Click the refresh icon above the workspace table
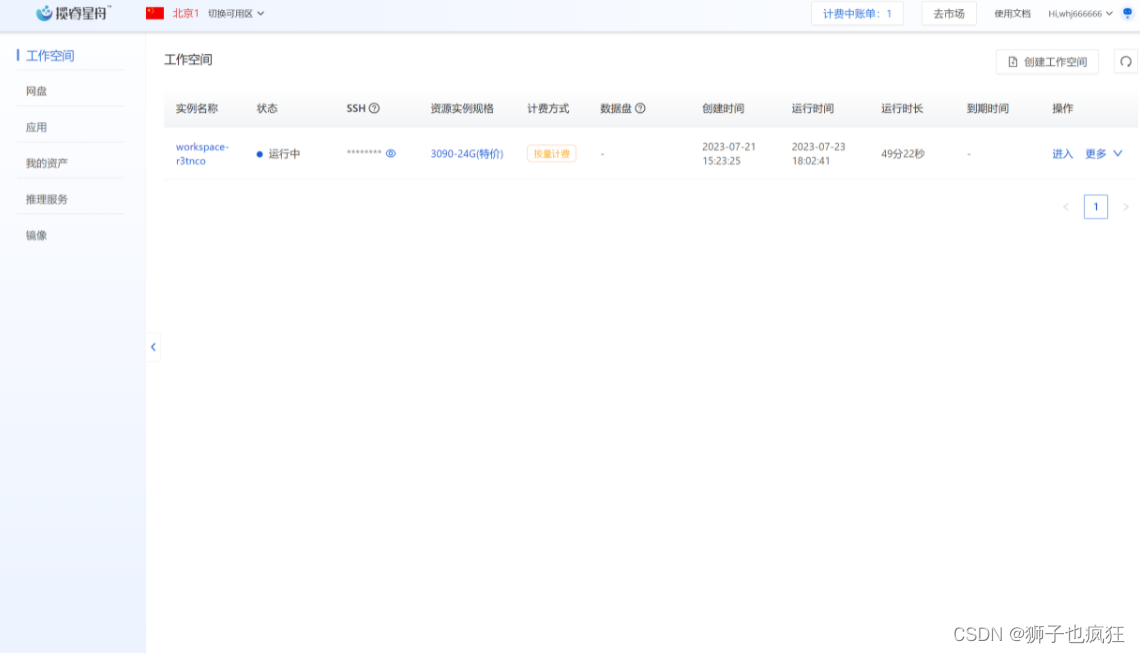This screenshot has width=1140, height=653. click(x=1125, y=61)
